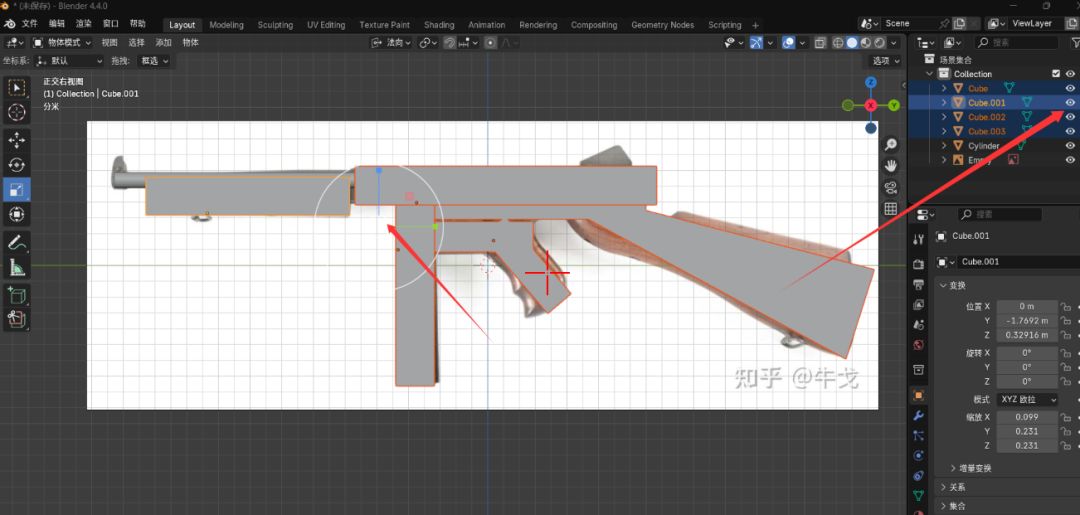Pick the Measure tool

click(17, 267)
